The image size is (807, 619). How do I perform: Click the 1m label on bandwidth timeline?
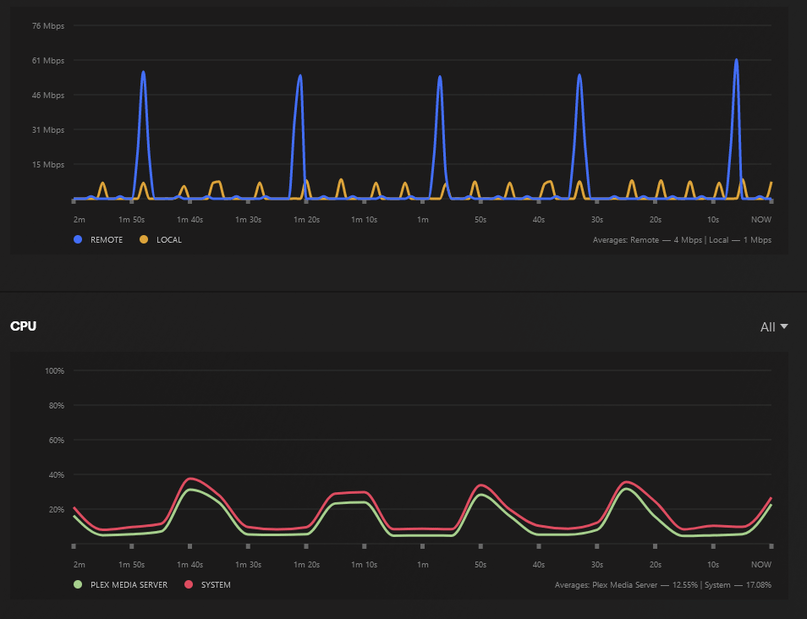(x=423, y=220)
